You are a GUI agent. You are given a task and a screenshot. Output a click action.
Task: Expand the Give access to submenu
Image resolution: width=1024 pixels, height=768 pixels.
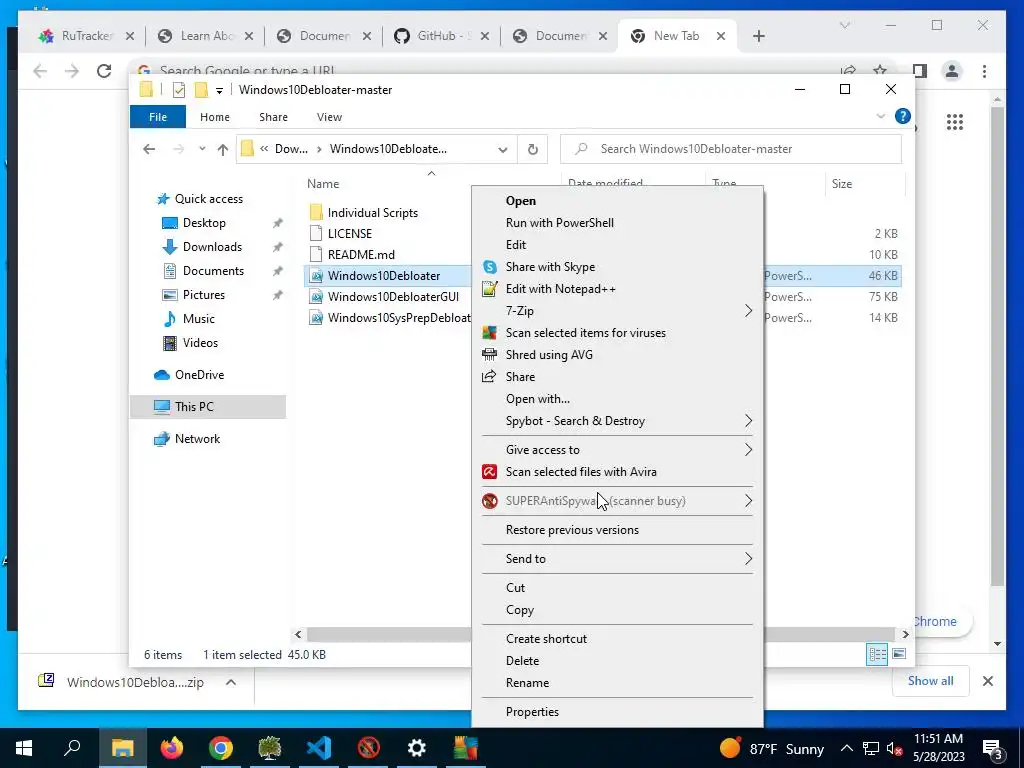coord(748,450)
